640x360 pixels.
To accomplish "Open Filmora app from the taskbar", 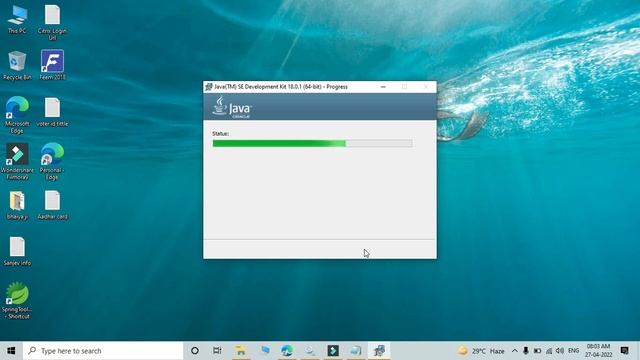I will pyautogui.click(x=333, y=351).
